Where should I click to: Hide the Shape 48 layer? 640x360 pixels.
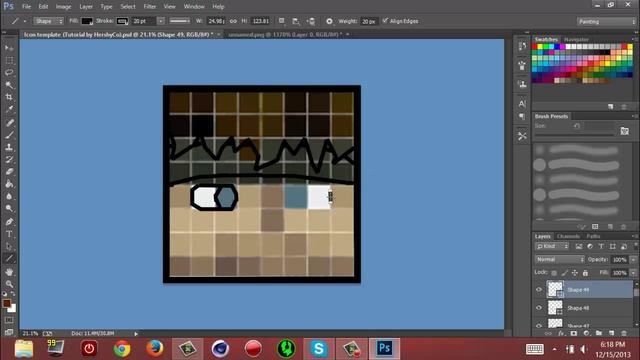coord(539,308)
